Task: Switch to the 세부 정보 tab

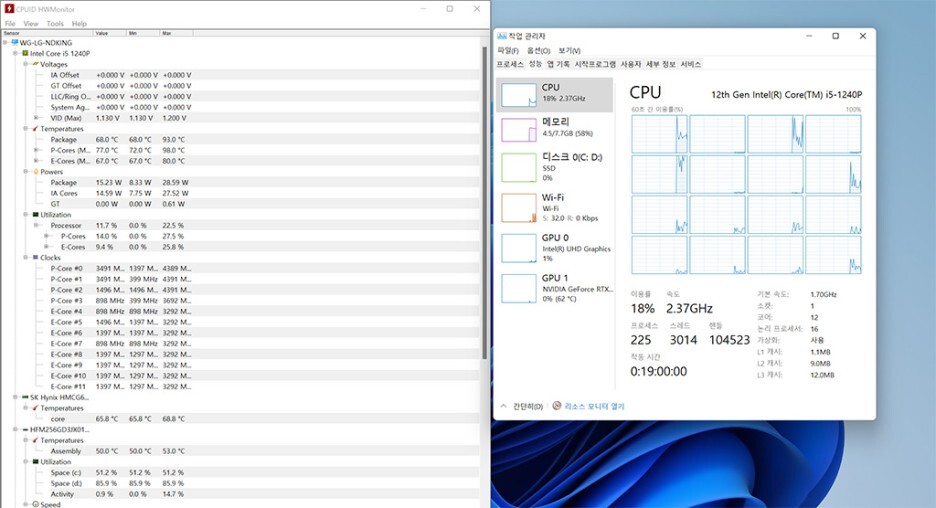Action: 661,64
